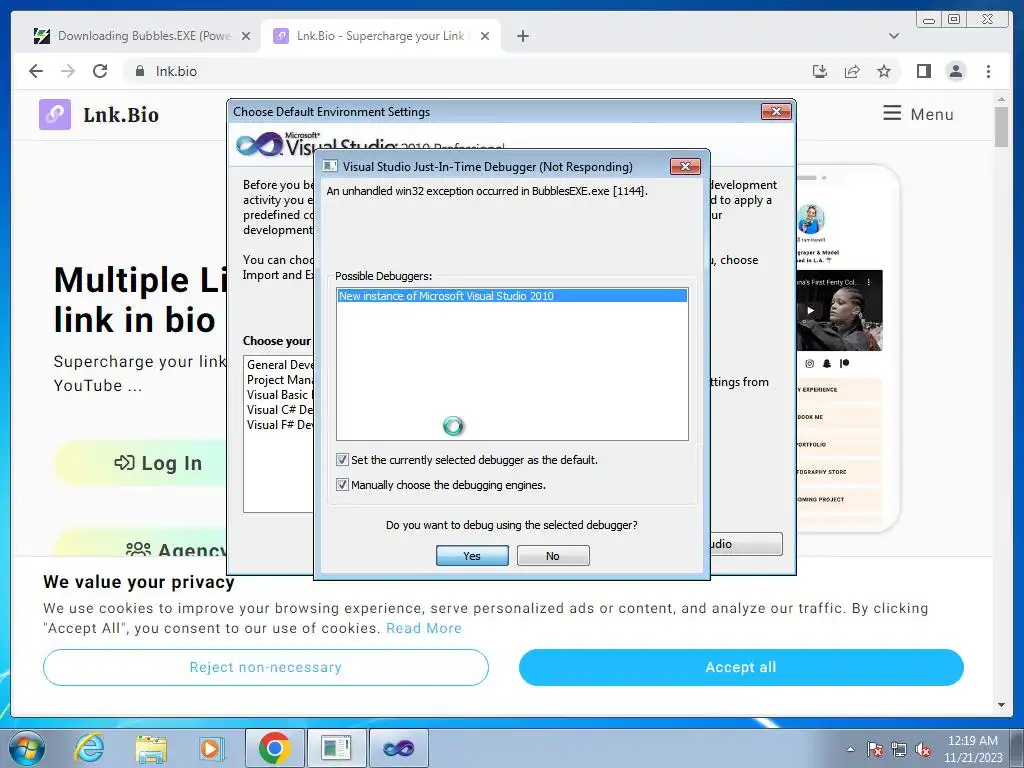1024x768 pixels.
Task: Reload the lnk.bio page
Action: [100, 71]
